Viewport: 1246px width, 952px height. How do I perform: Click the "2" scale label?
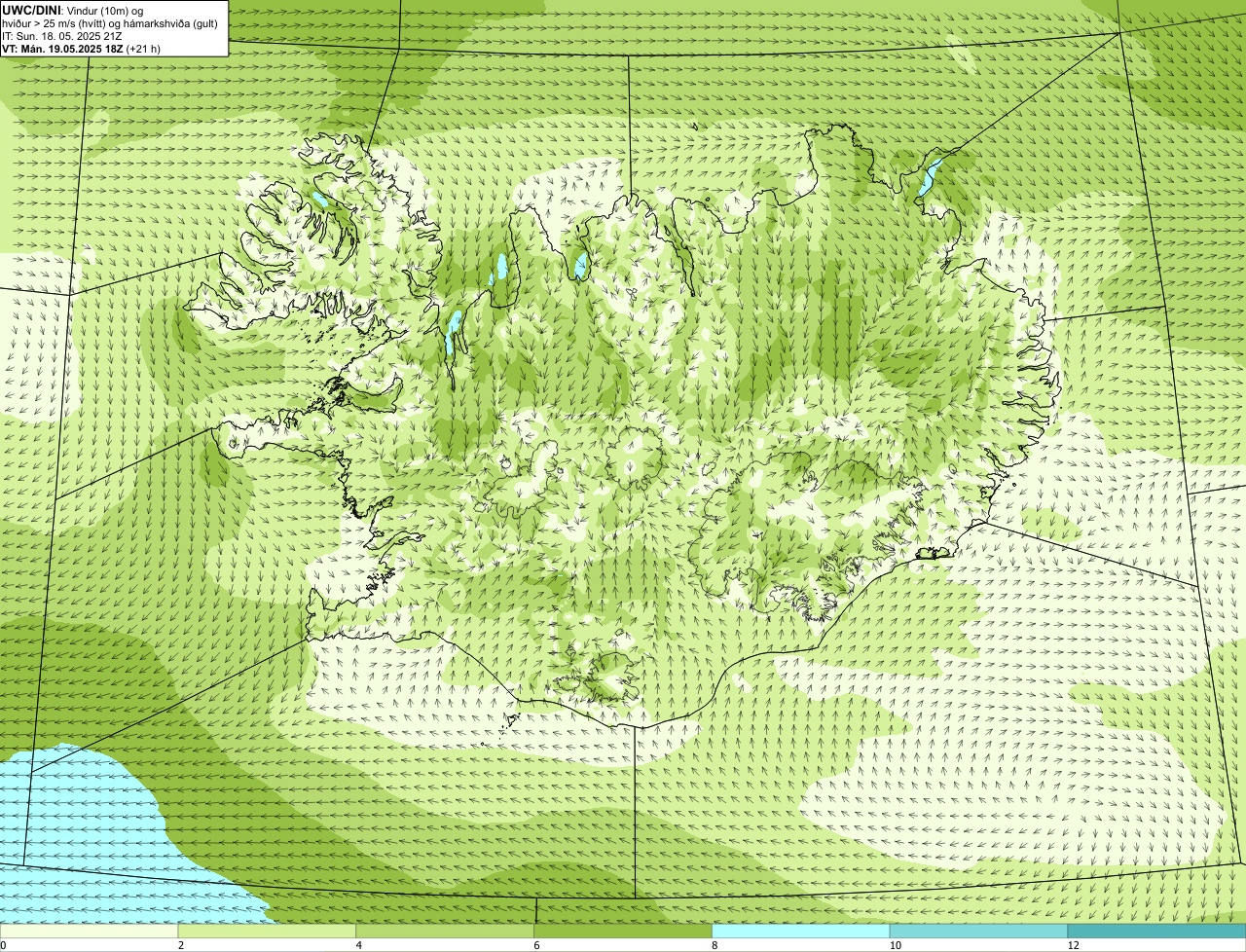181,945
